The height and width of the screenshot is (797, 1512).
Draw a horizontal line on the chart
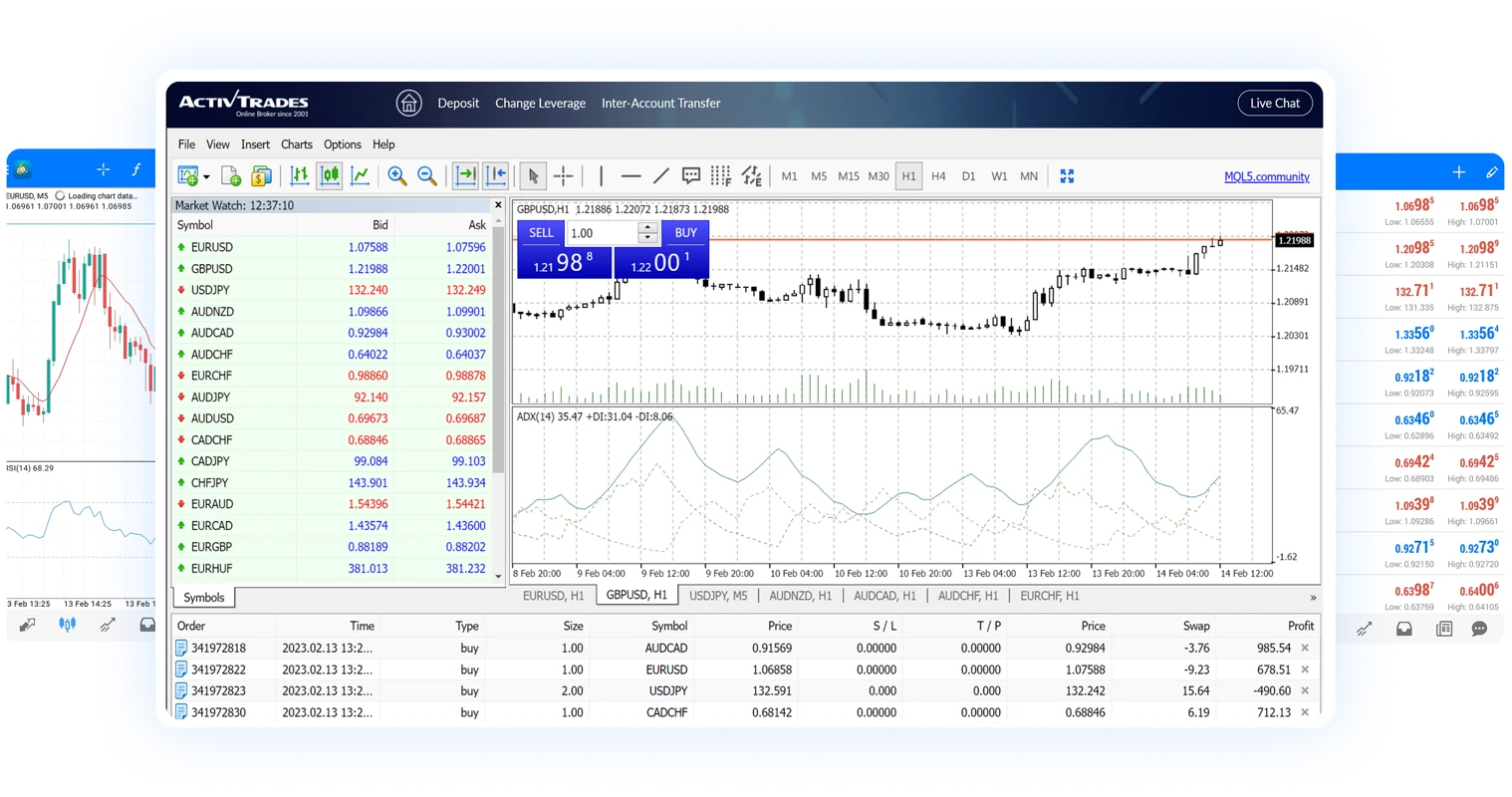click(x=630, y=175)
